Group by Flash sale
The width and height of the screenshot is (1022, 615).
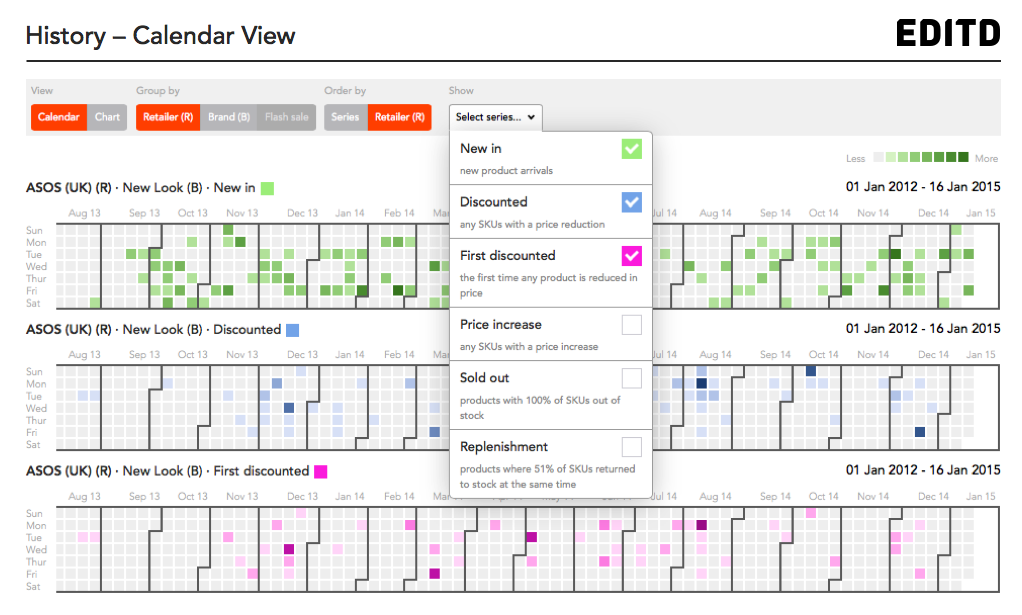point(287,117)
